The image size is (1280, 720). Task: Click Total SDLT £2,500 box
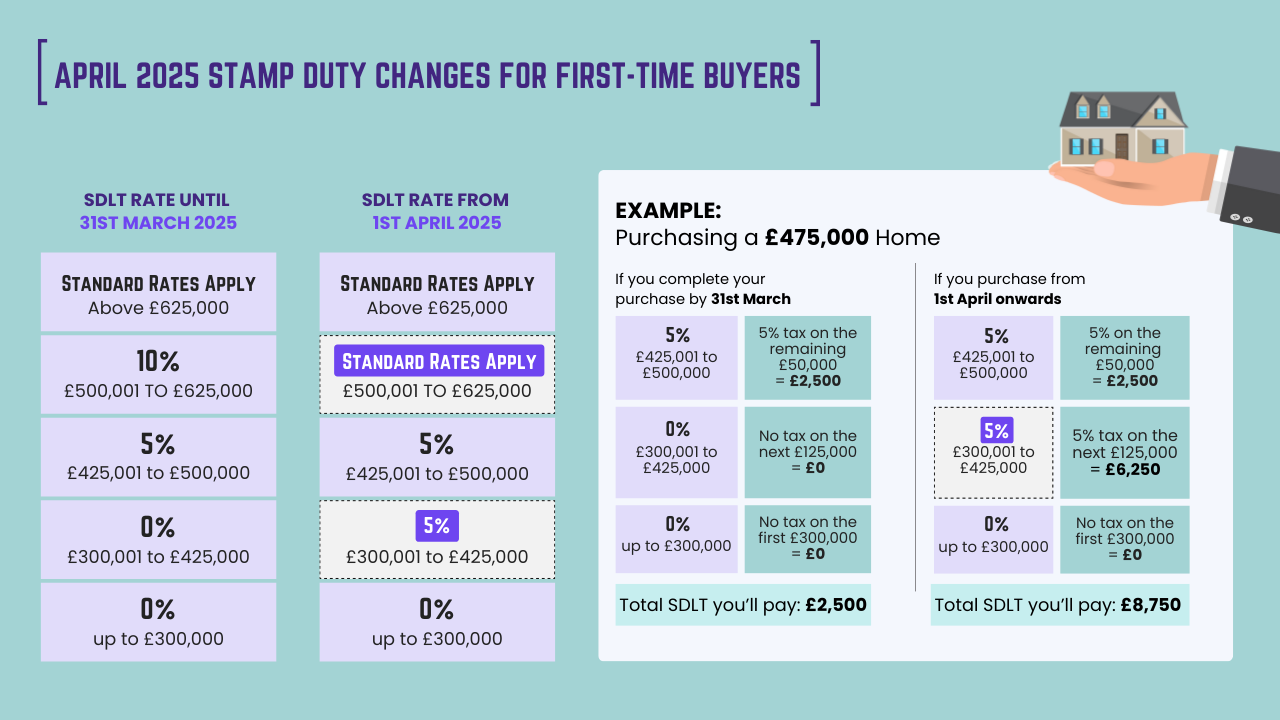point(743,605)
